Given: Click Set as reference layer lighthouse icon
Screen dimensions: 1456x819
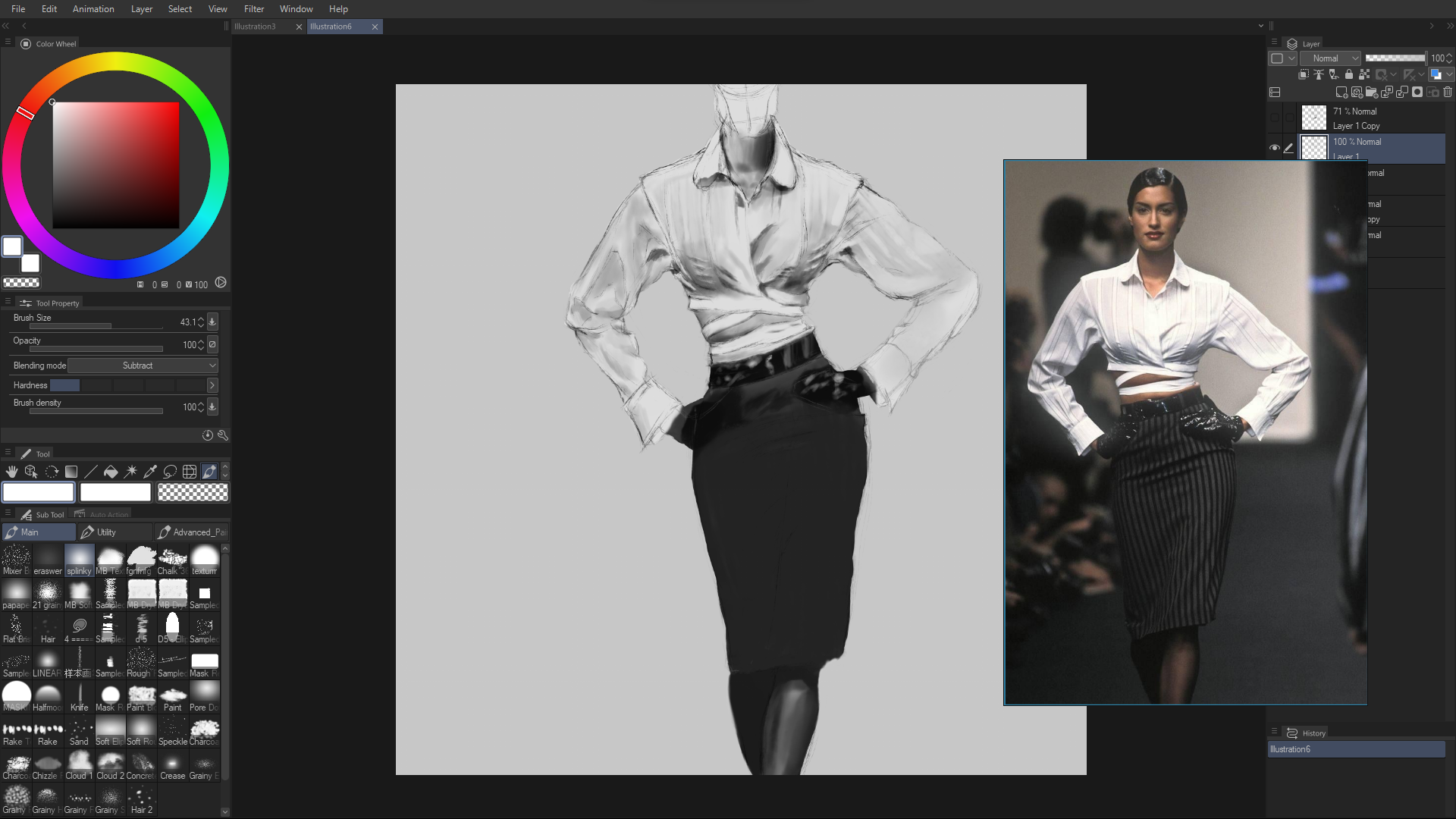Looking at the screenshot, I should [1319, 74].
